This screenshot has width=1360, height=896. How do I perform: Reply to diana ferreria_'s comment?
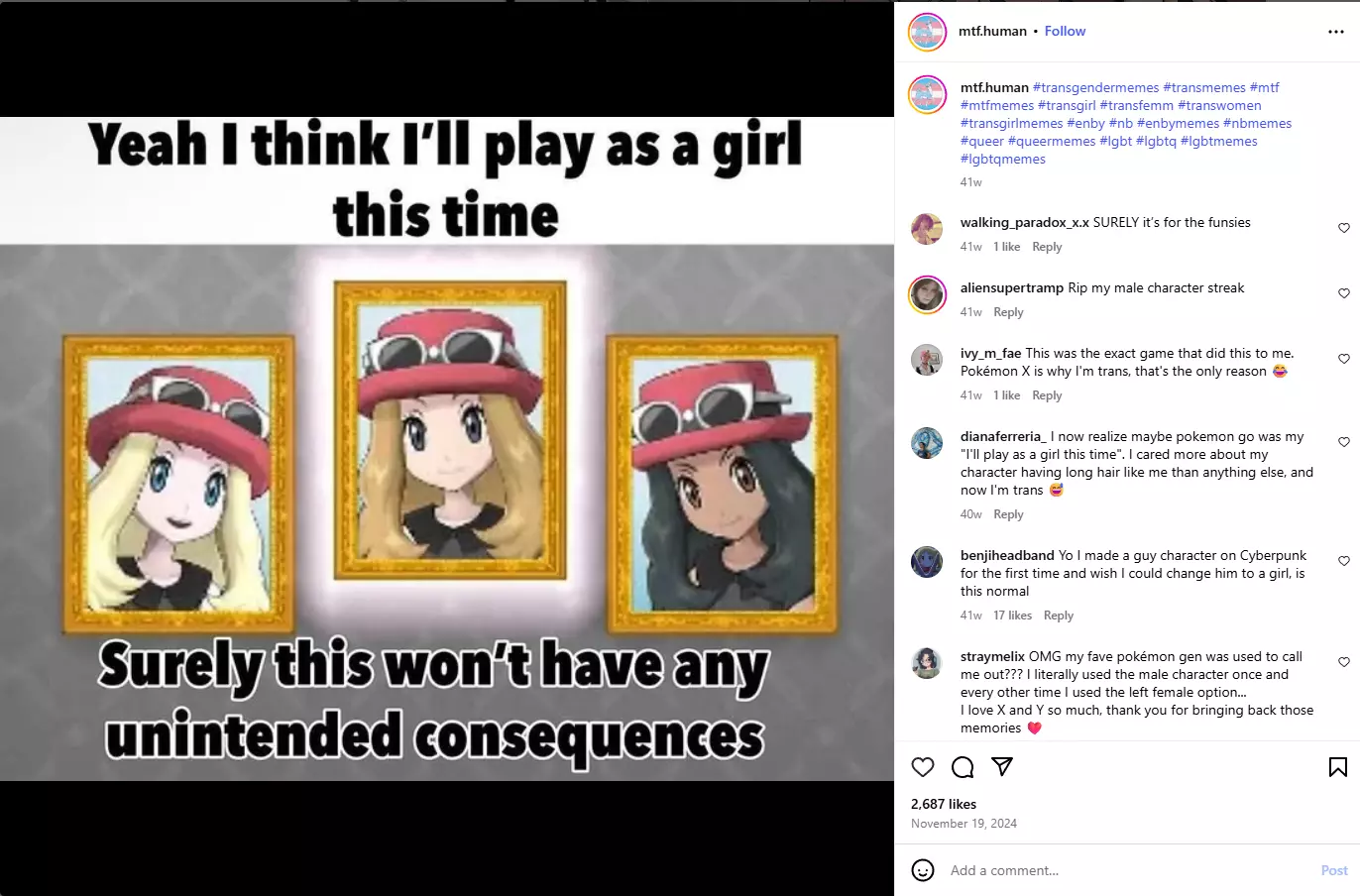(1008, 514)
